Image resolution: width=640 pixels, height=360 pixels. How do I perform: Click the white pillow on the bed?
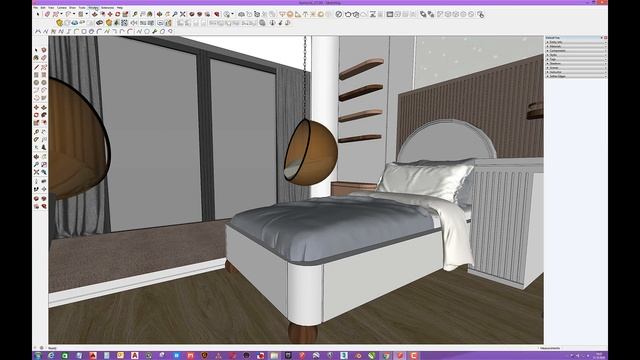(424, 180)
